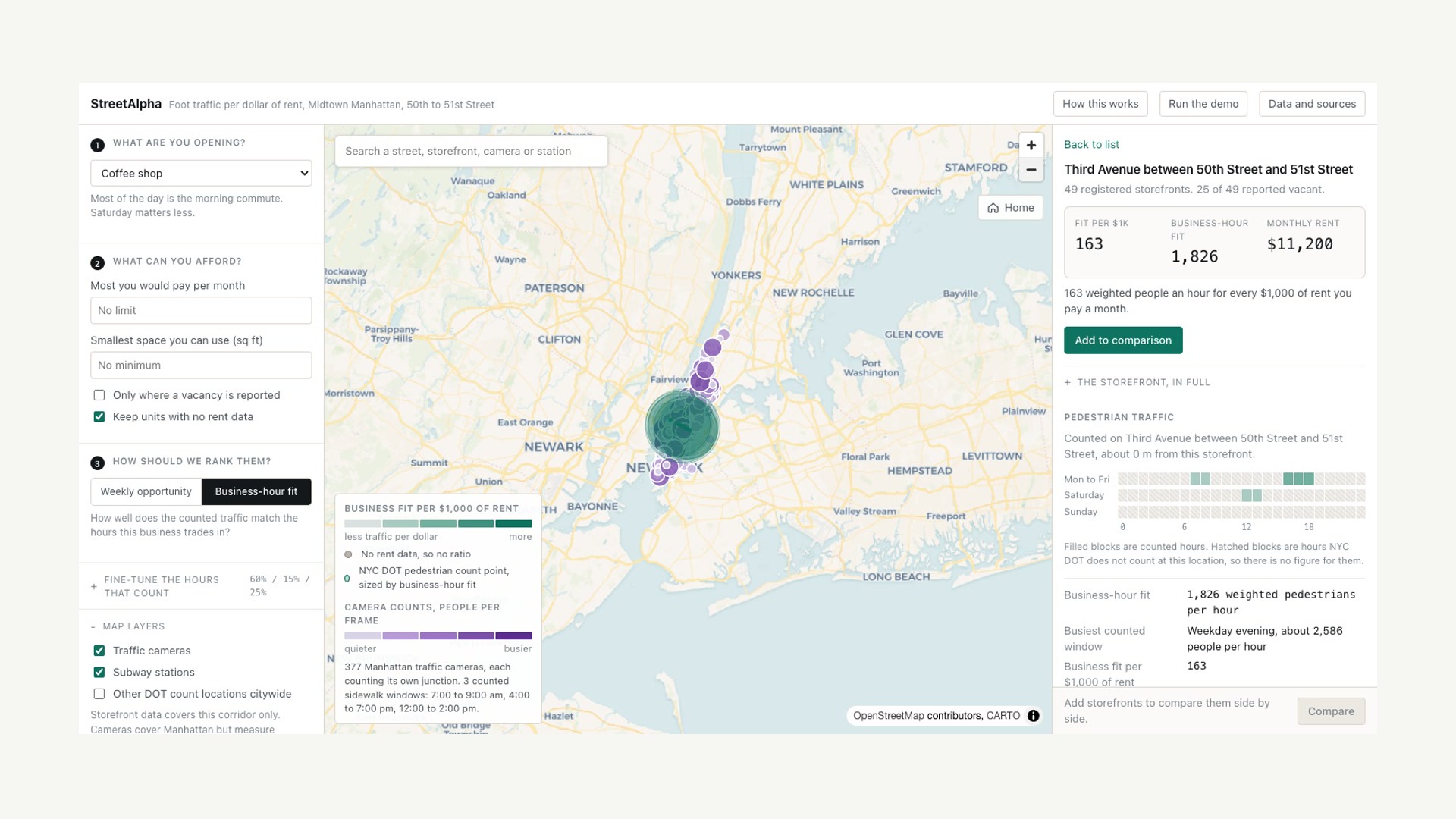Expand The storefront, in full section
Image resolution: width=1456 pixels, height=819 pixels.
tap(1137, 382)
